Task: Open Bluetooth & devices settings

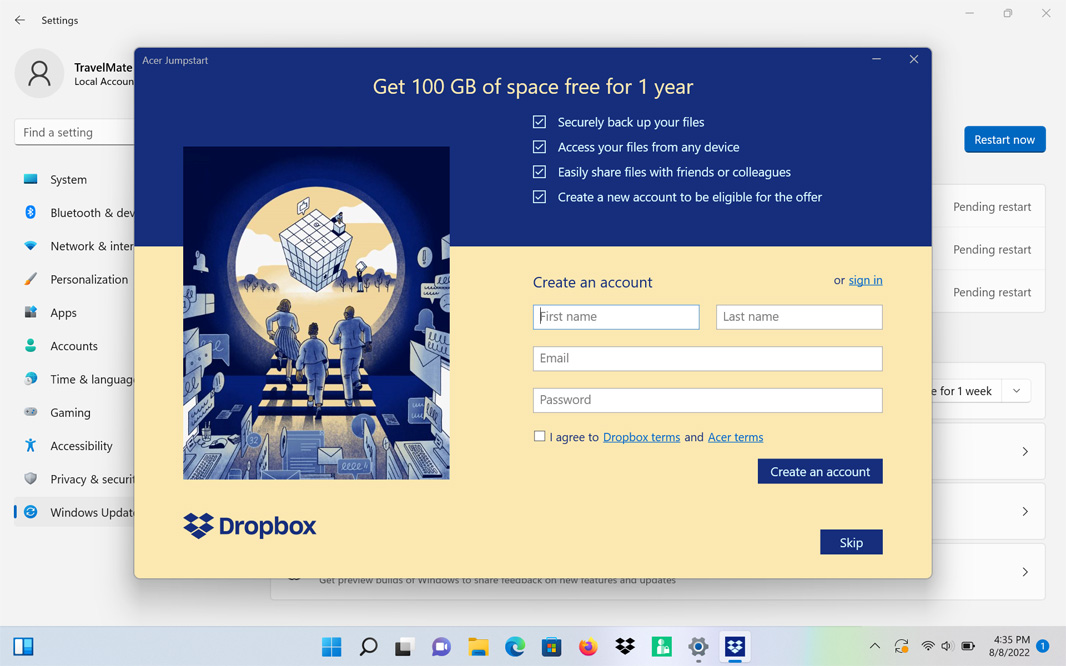Action: click(75, 213)
